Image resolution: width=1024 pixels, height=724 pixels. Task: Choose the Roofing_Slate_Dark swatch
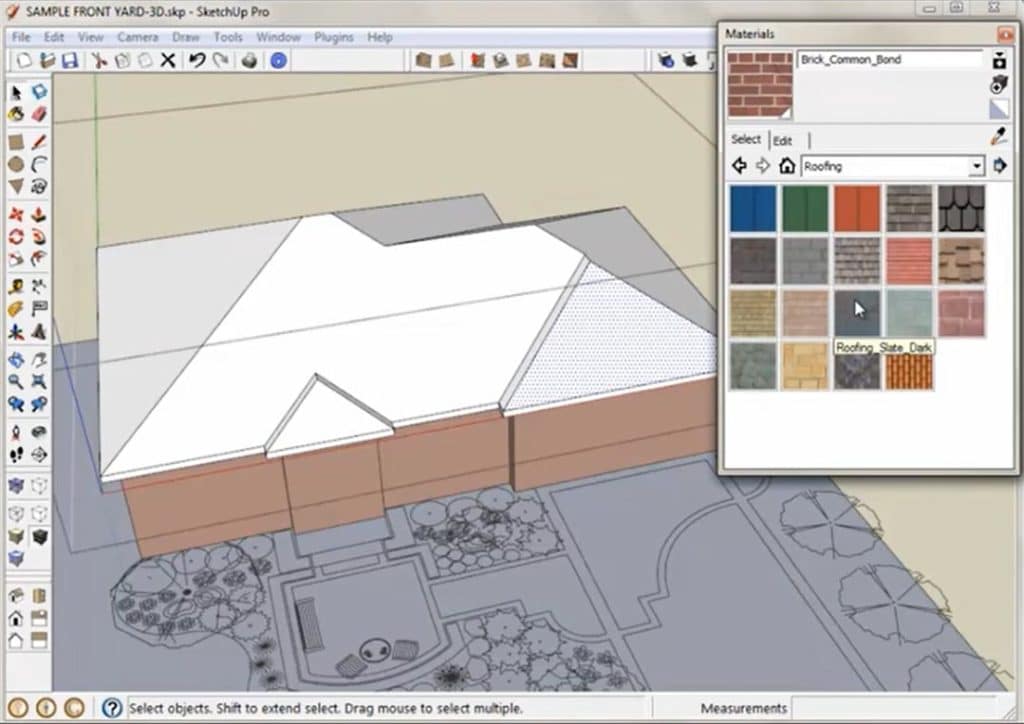(x=857, y=313)
